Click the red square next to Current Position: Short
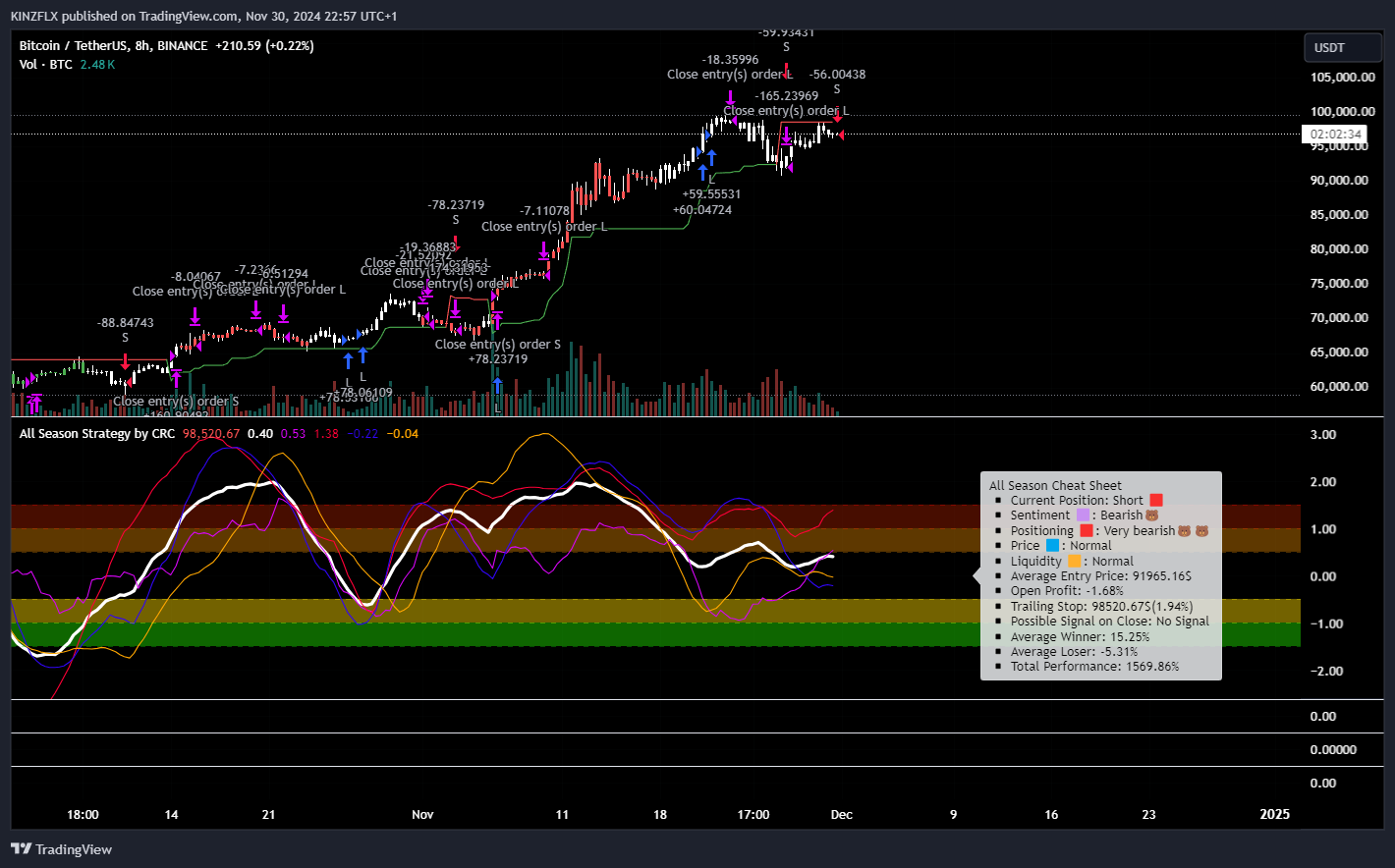 (x=1156, y=501)
